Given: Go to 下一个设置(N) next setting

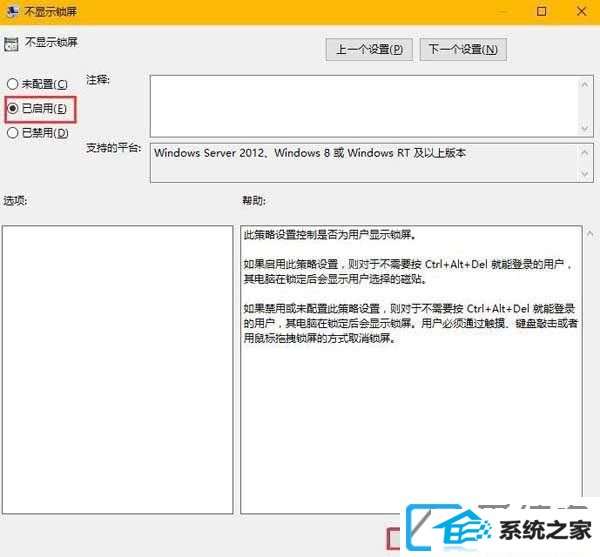Looking at the screenshot, I should [x=463, y=49].
